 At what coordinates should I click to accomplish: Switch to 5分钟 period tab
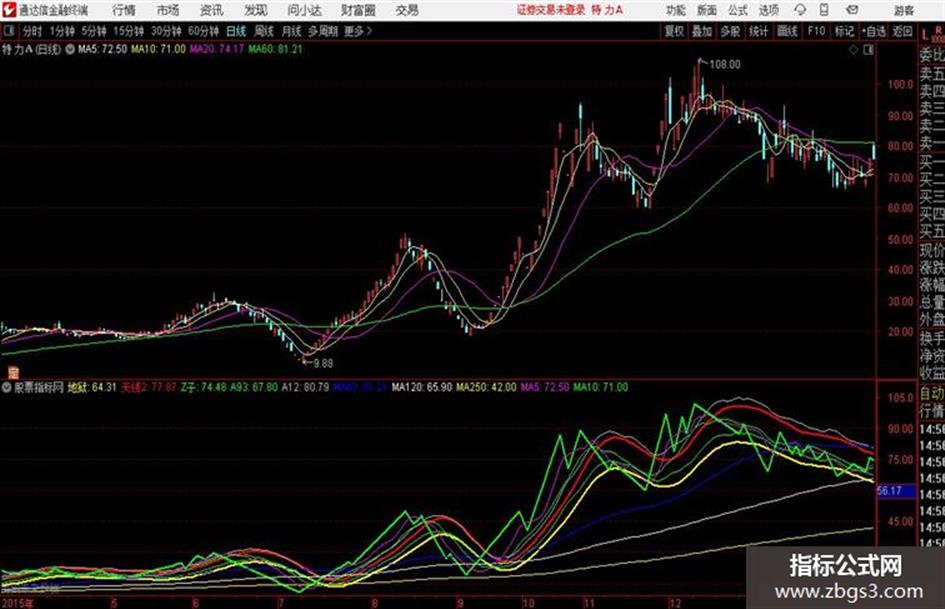93,31
